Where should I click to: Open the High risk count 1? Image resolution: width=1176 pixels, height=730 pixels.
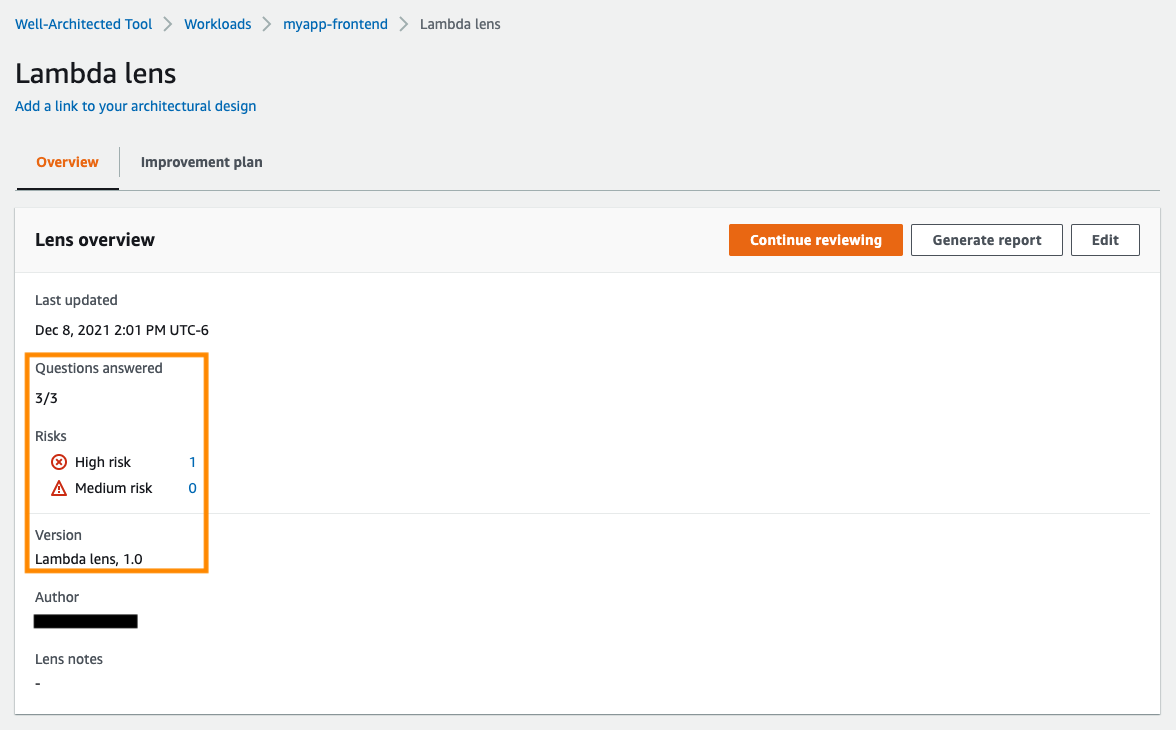pyautogui.click(x=192, y=462)
